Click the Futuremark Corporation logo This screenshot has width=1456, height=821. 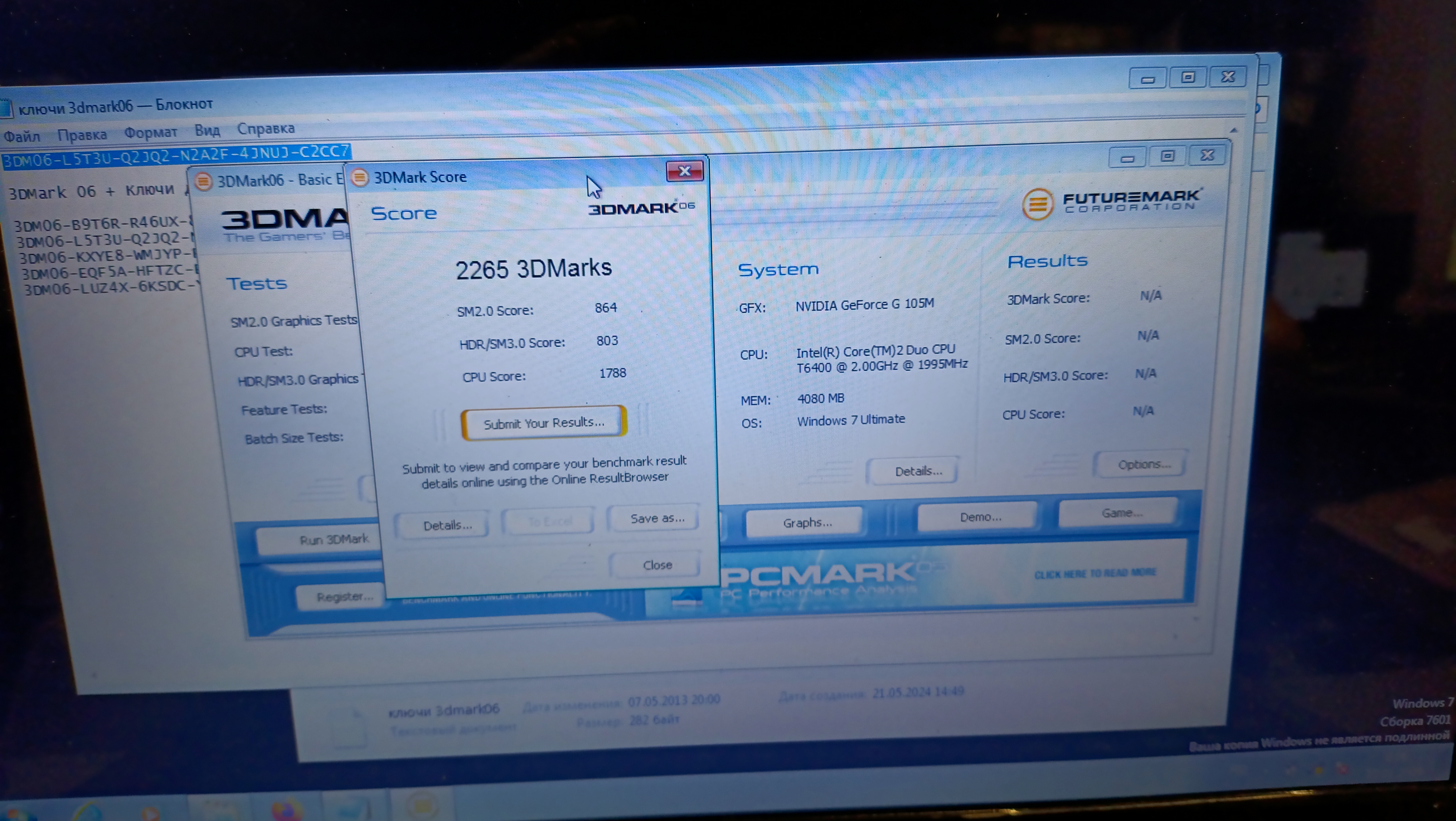[x=1112, y=202]
